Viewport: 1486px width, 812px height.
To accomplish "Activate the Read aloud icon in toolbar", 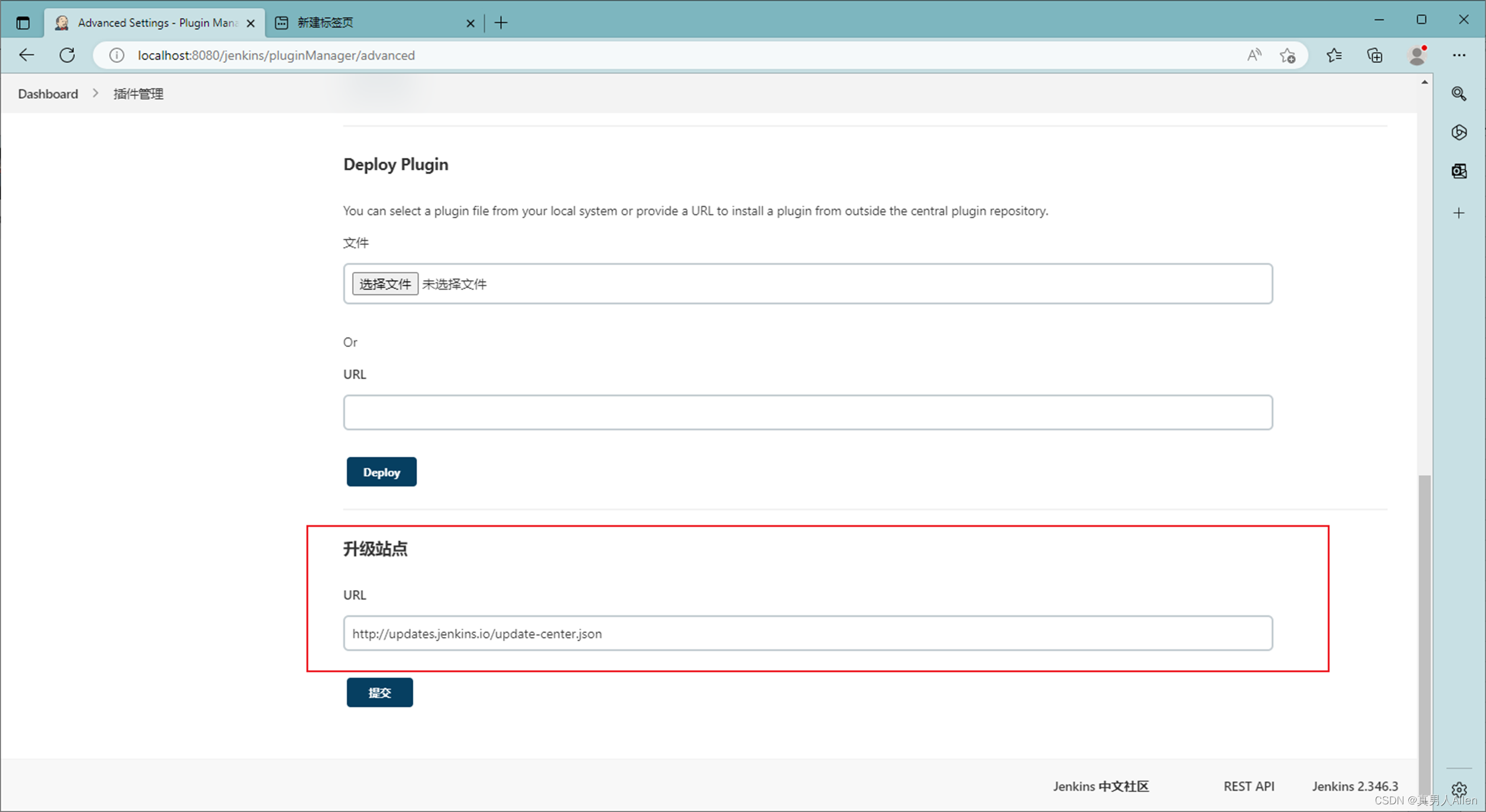I will [1254, 55].
